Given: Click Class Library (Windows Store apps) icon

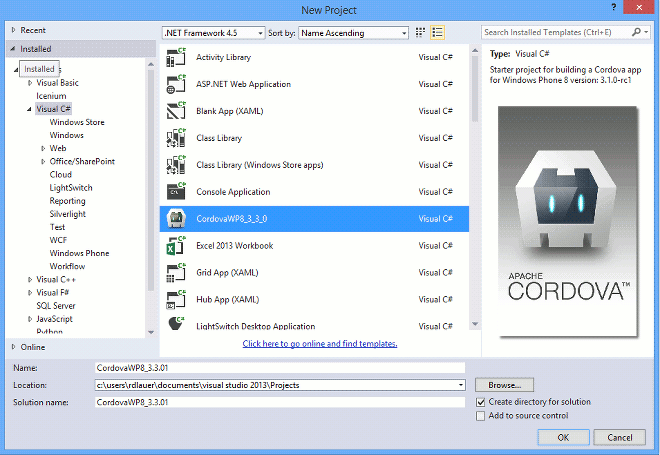Looking at the screenshot, I should coord(176,165).
